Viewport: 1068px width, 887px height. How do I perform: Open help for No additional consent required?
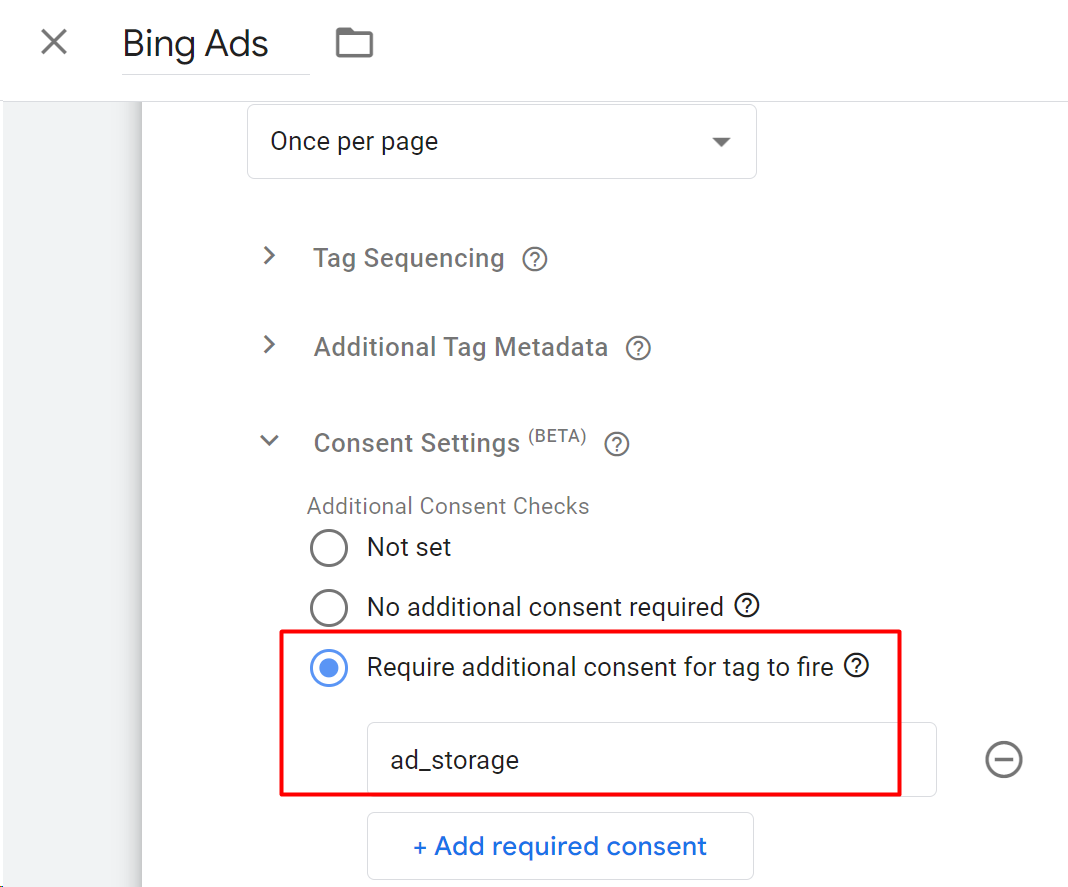(747, 605)
